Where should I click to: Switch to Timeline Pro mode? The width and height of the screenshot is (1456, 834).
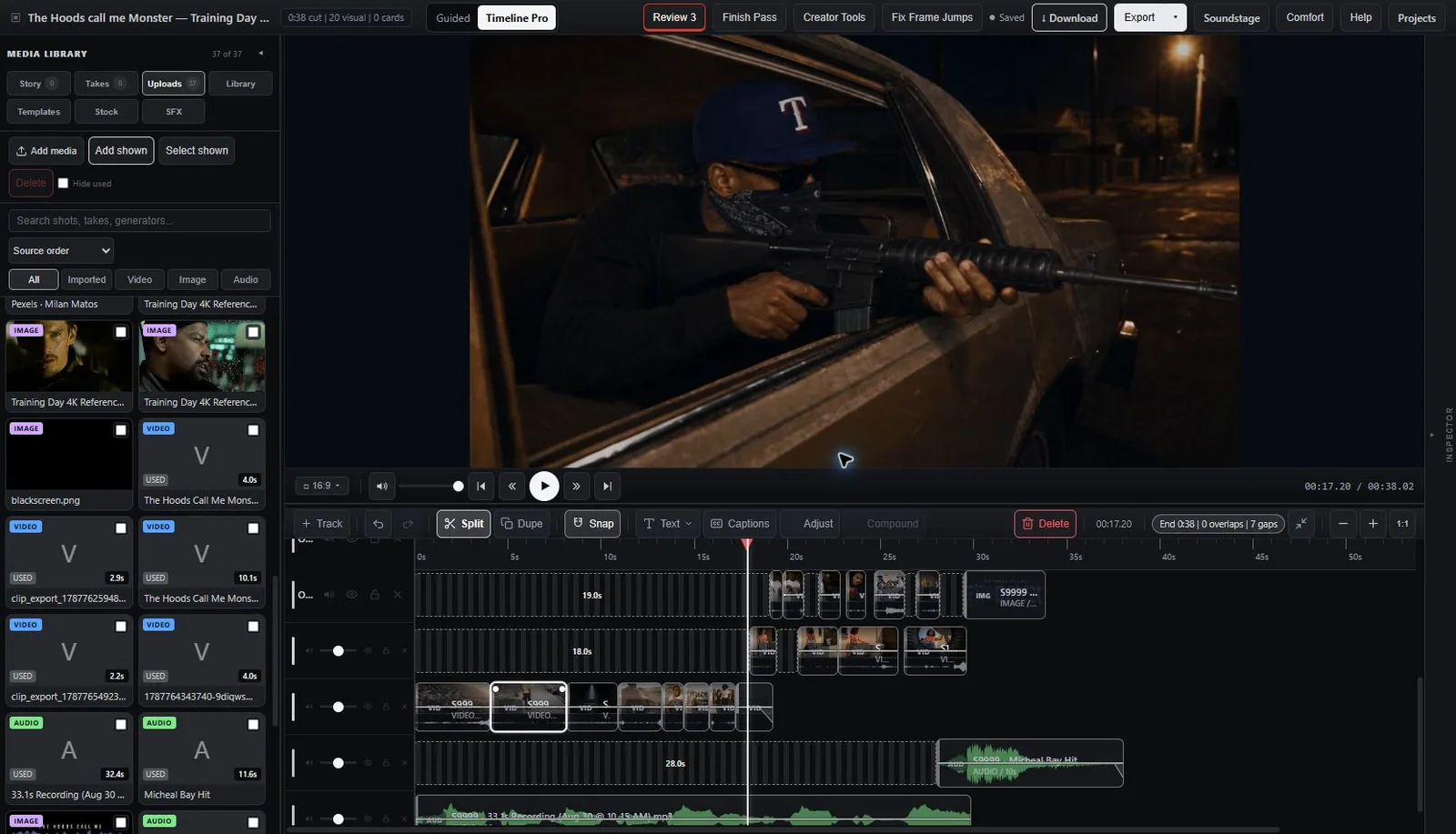click(x=517, y=18)
